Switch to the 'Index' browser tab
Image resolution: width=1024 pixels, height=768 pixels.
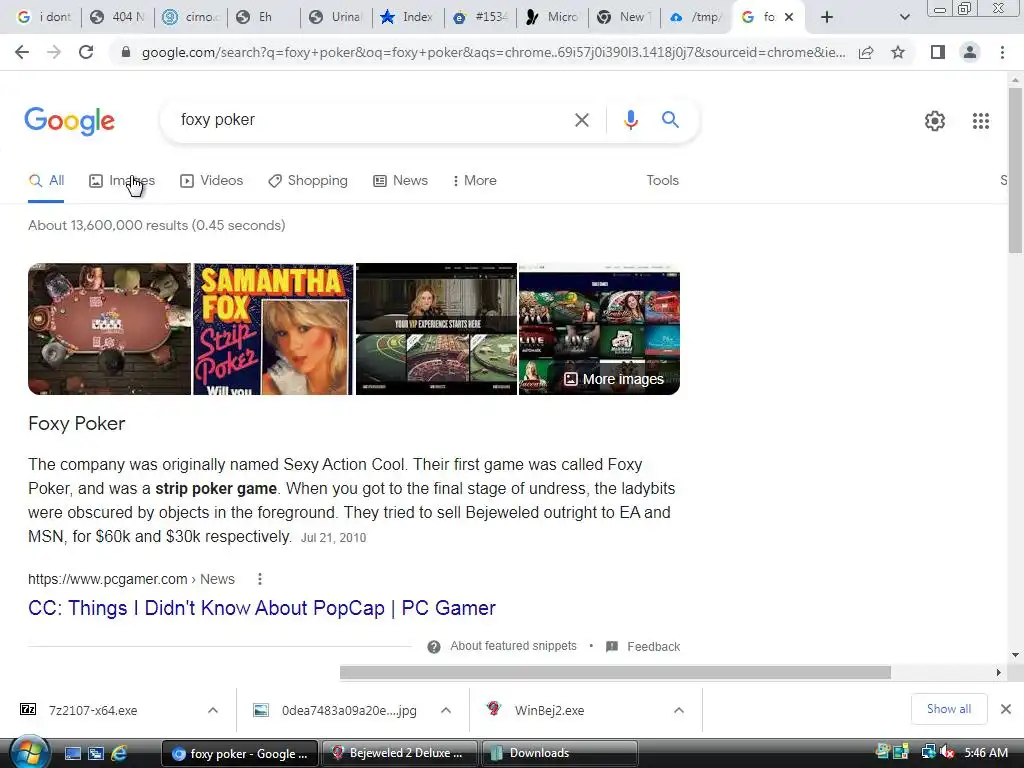click(x=407, y=17)
